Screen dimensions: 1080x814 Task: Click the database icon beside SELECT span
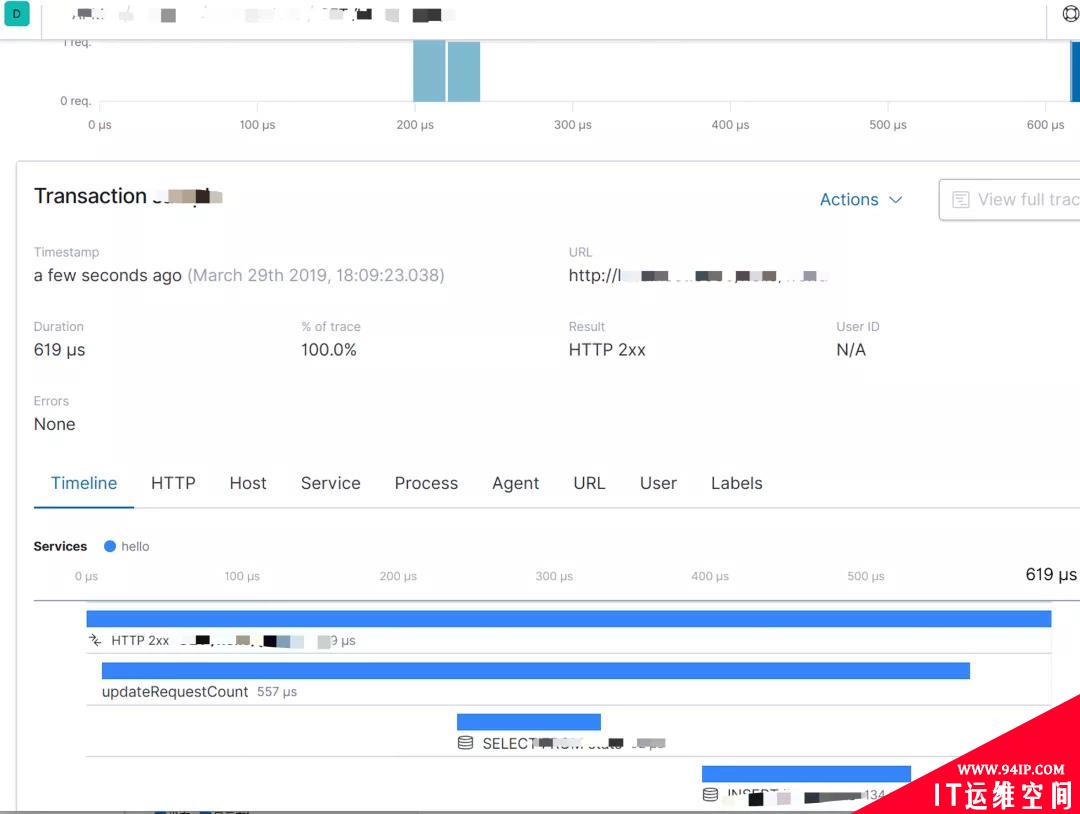pos(466,743)
